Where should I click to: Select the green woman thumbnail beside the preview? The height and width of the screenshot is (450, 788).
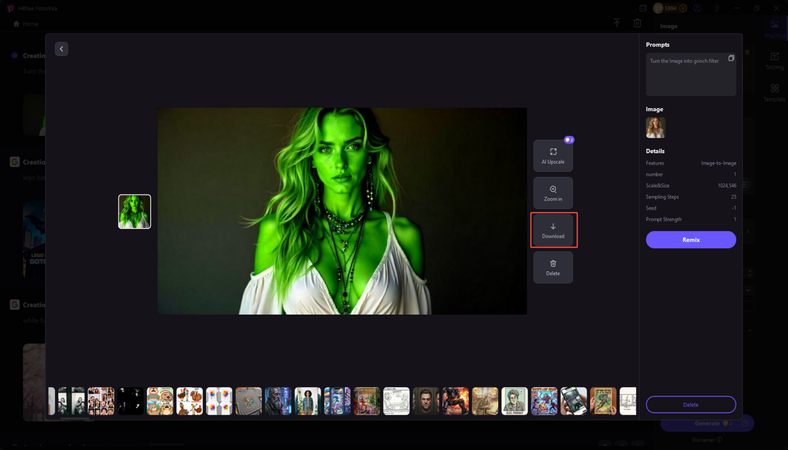coord(134,212)
